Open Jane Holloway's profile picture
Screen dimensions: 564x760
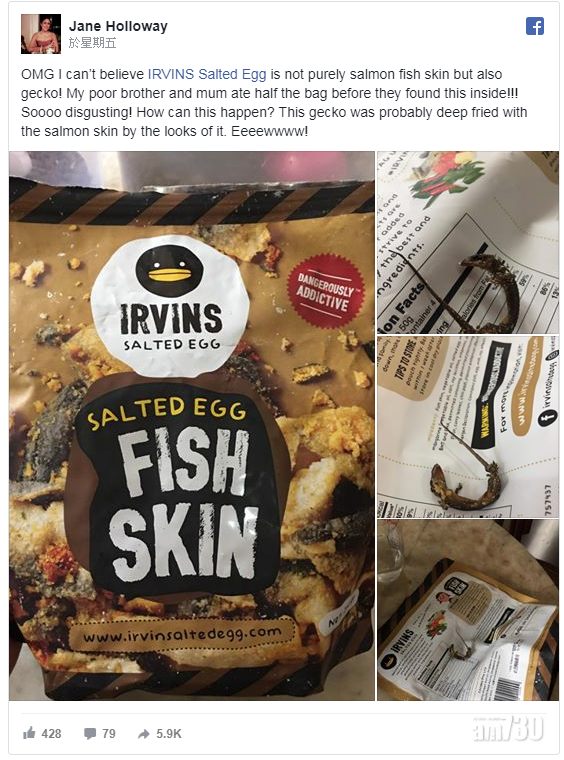(x=41, y=33)
